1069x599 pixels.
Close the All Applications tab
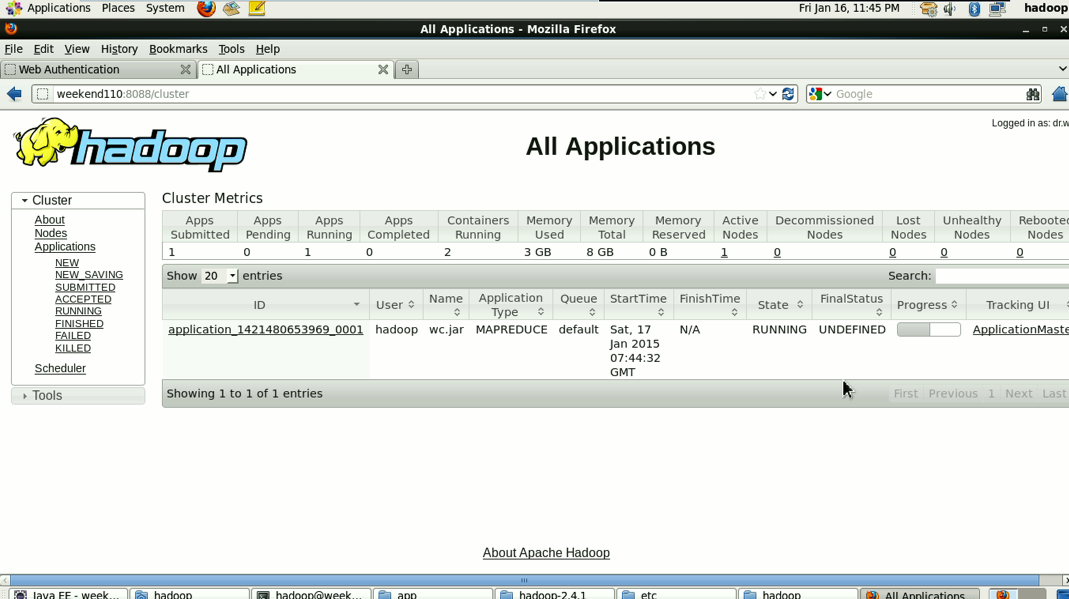pyautogui.click(x=383, y=70)
